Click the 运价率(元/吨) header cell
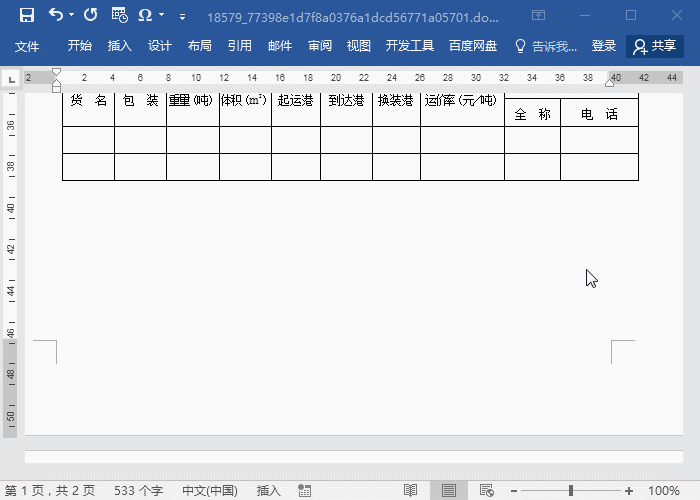The height and width of the screenshot is (500, 700). pyautogui.click(x=462, y=109)
